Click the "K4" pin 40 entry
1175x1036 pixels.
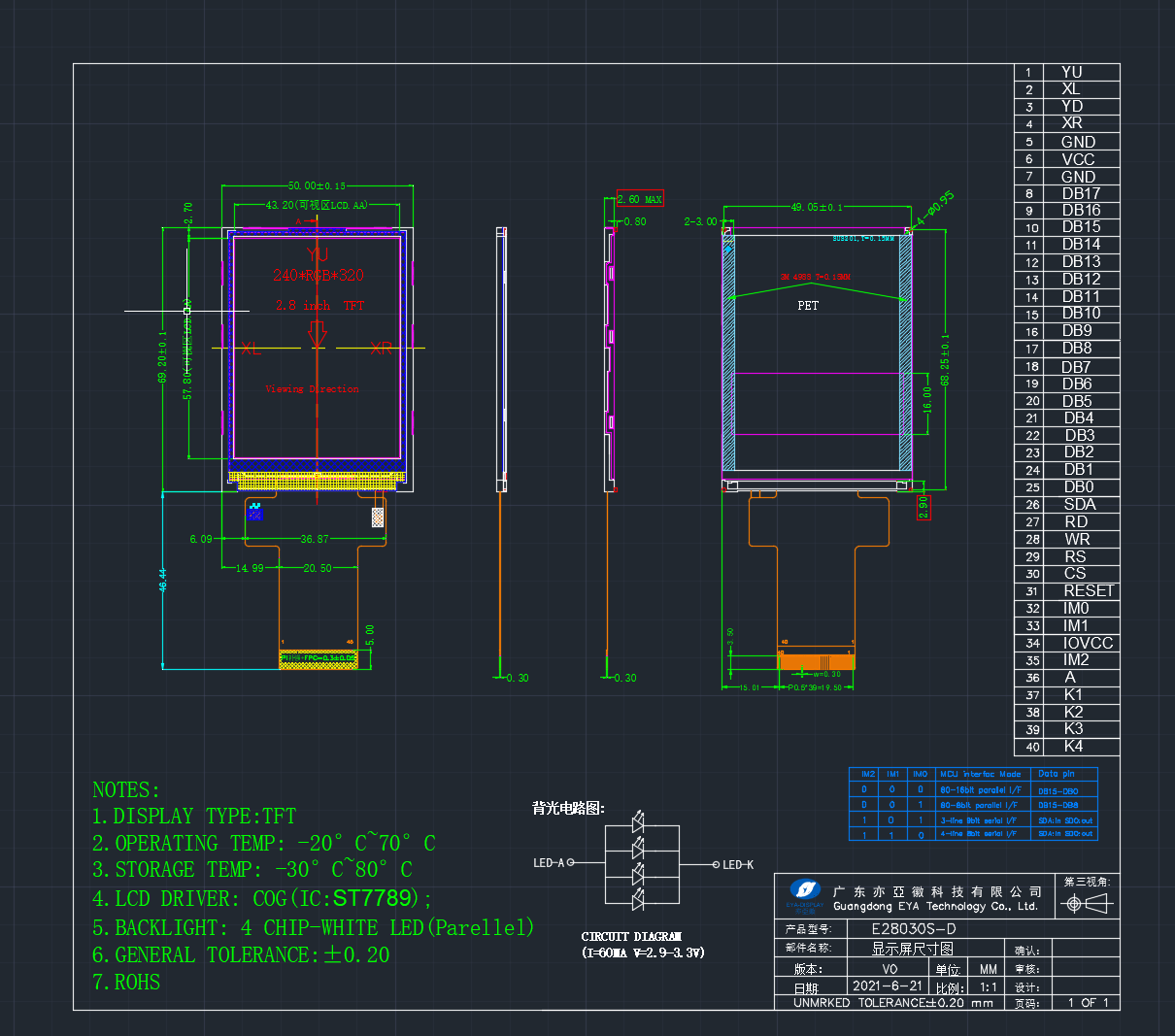coord(1073,746)
